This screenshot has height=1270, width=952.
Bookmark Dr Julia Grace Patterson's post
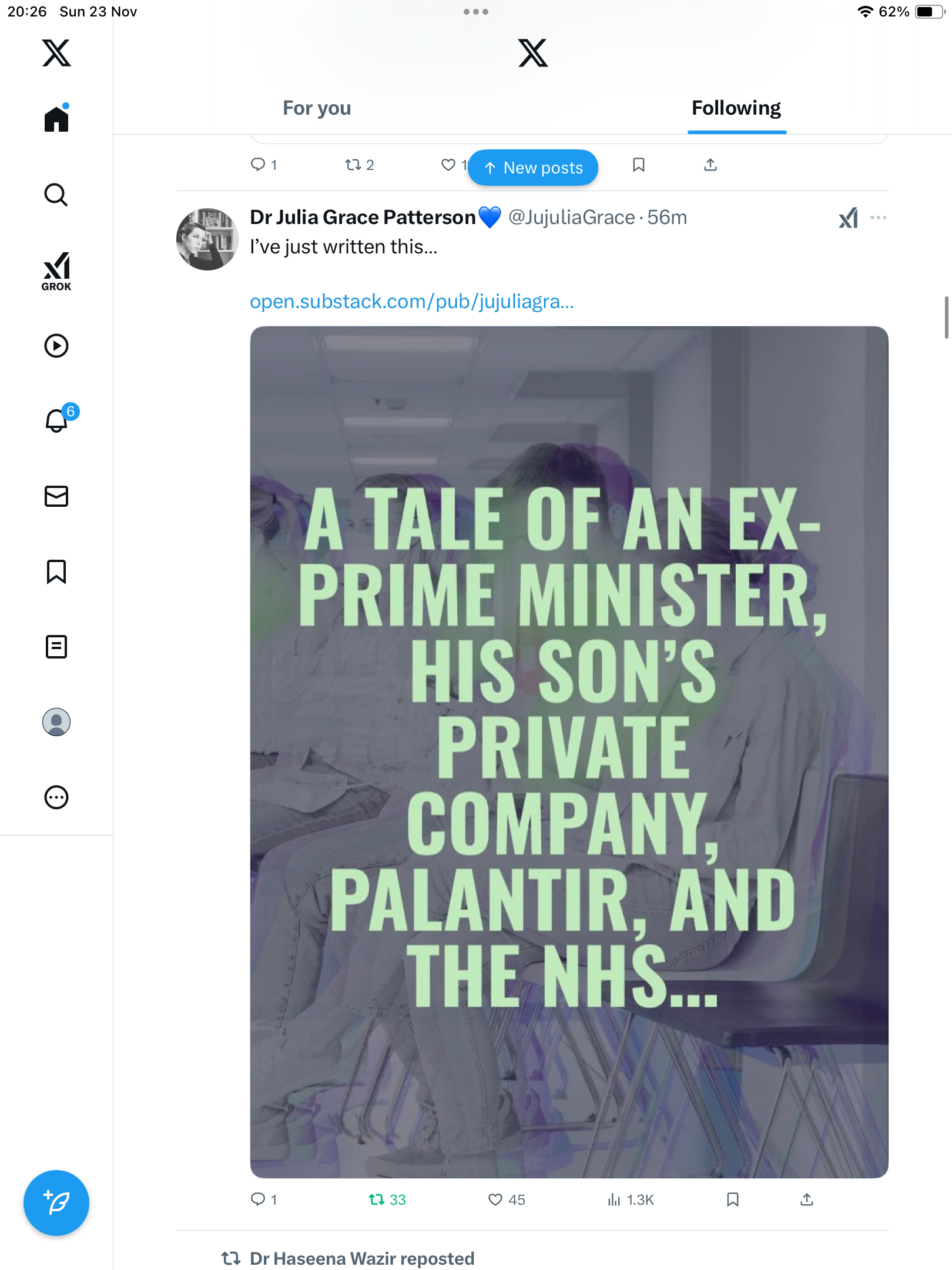[732, 1199]
